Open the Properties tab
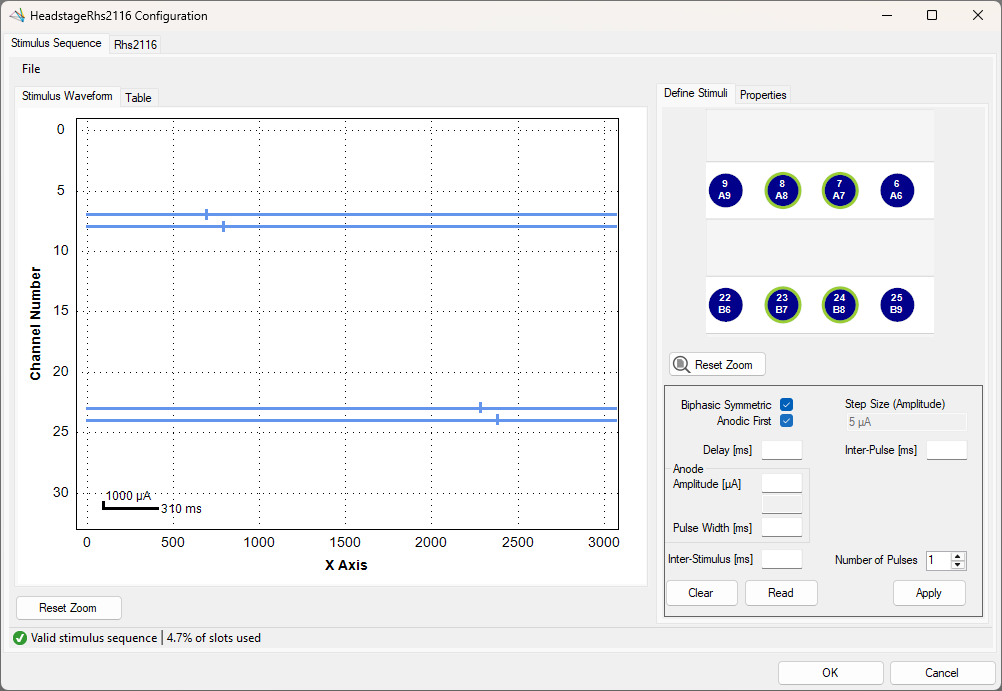This screenshot has height=691, width=1002. pos(763,95)
